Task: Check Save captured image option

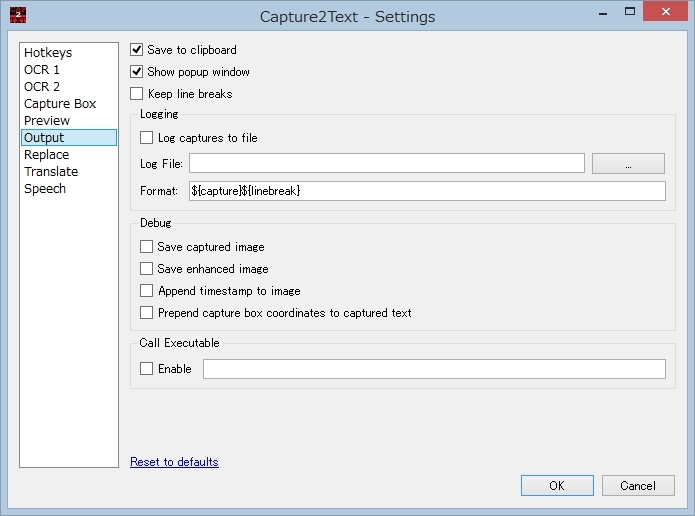Action: pyautogui.click(x=147, y=247)
